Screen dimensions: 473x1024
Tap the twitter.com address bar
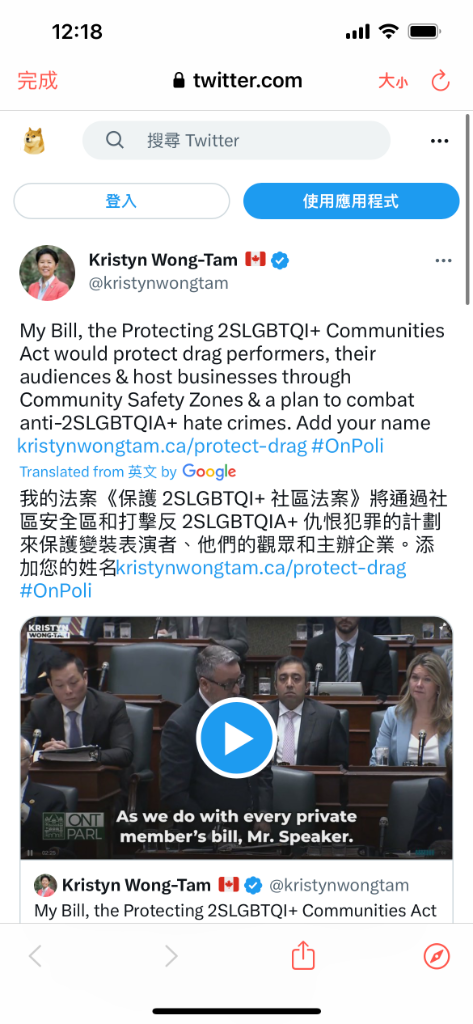pos(236,81)
